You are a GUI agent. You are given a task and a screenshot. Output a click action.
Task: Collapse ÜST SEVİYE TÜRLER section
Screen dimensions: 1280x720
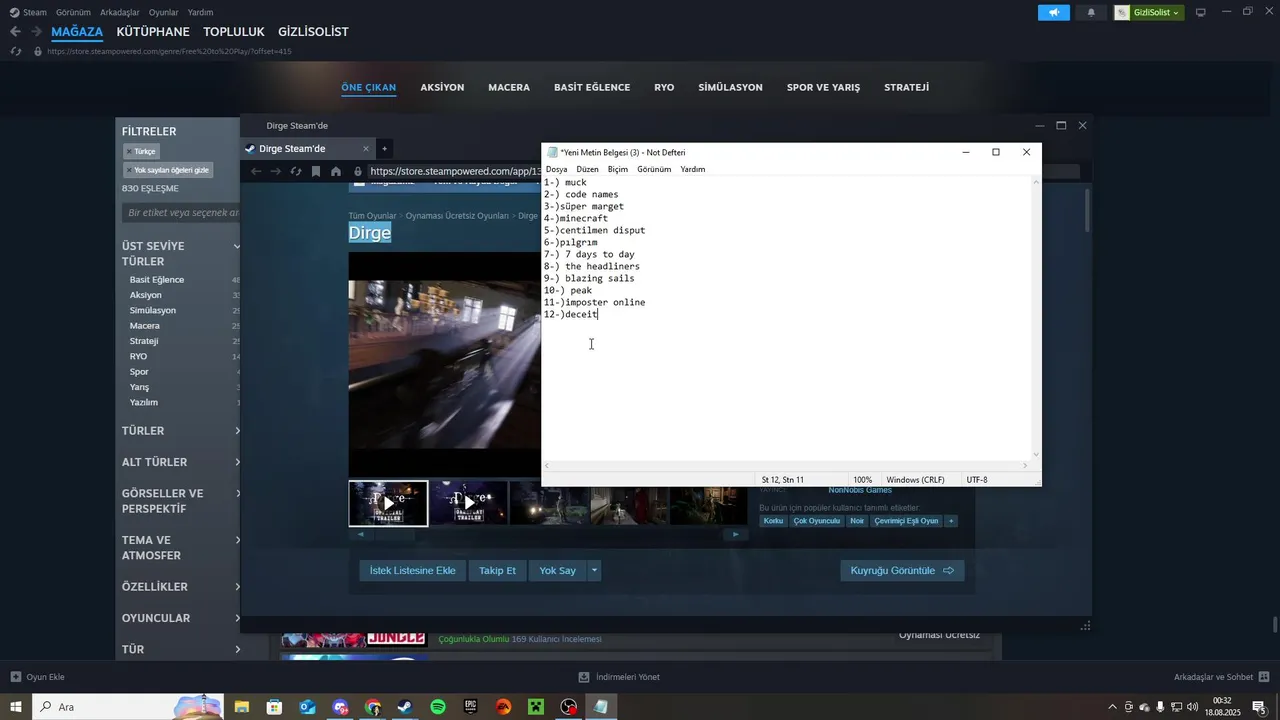click(x=180, y=253)
